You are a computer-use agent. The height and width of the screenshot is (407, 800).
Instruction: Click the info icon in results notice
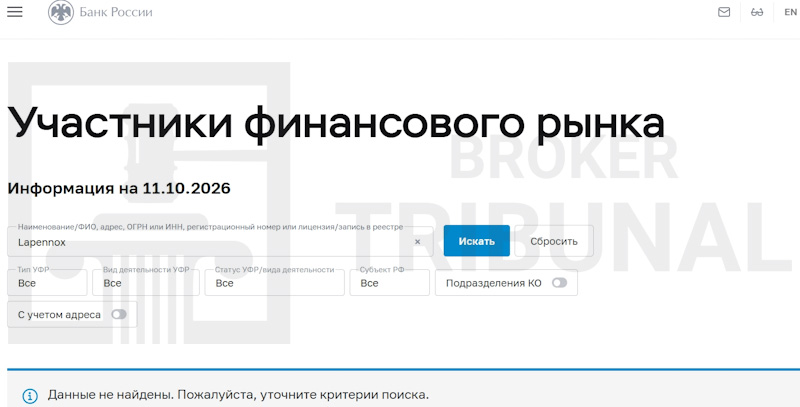coord(30,396)
